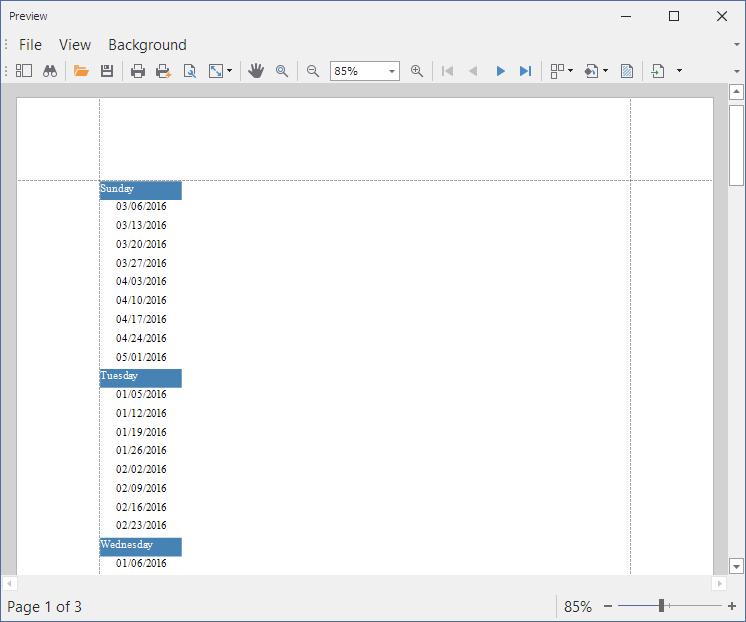Click the date 04/03/2016
This screenshot has height=622, width=746.
click(x=141, y=281)
